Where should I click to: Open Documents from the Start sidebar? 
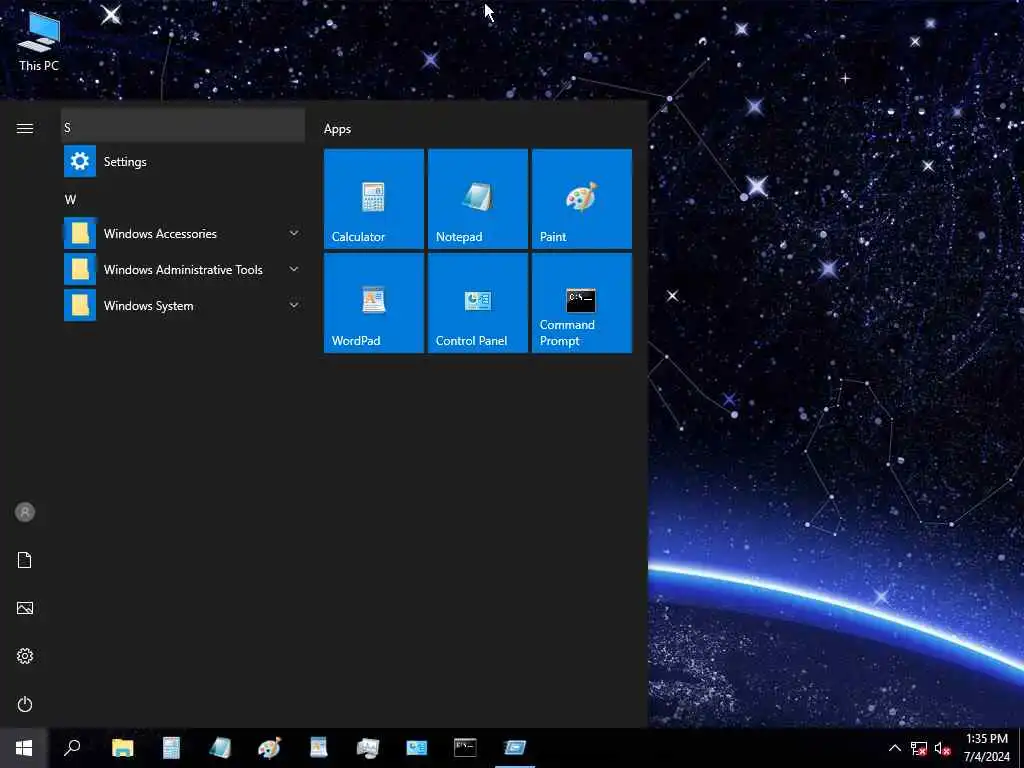25,560
